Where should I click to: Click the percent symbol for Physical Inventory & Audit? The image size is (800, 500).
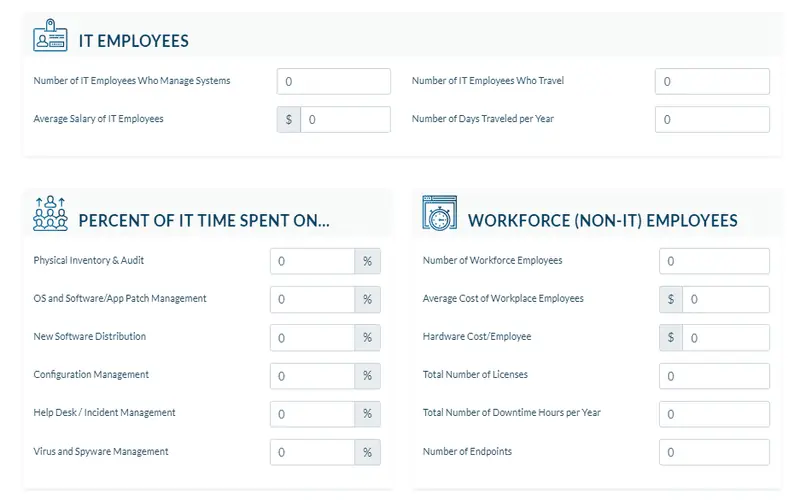pyautogui.click(x=367, y=261)
